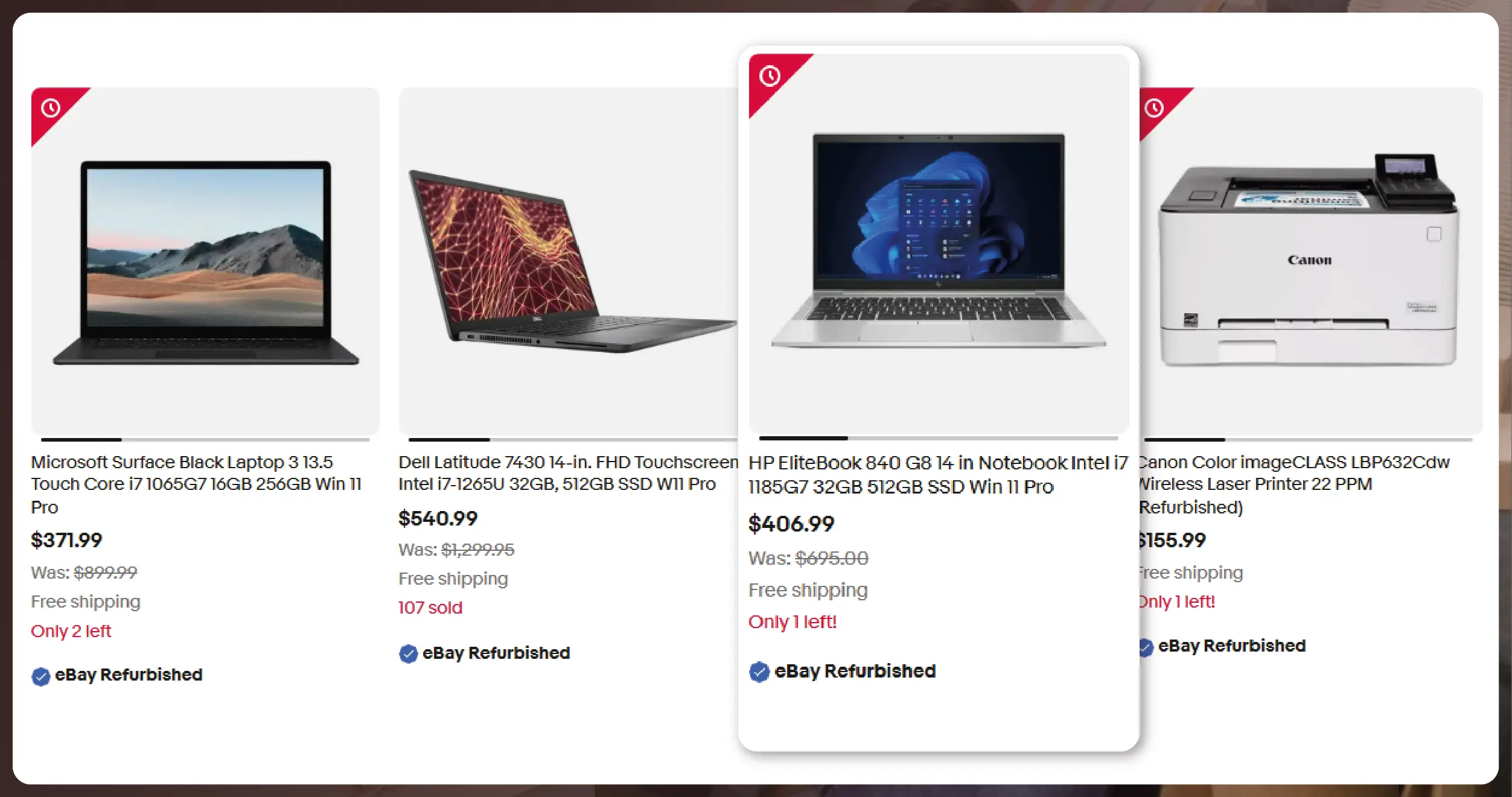Click the clock icon on HP EliteBook card

[x=770, y=76]
